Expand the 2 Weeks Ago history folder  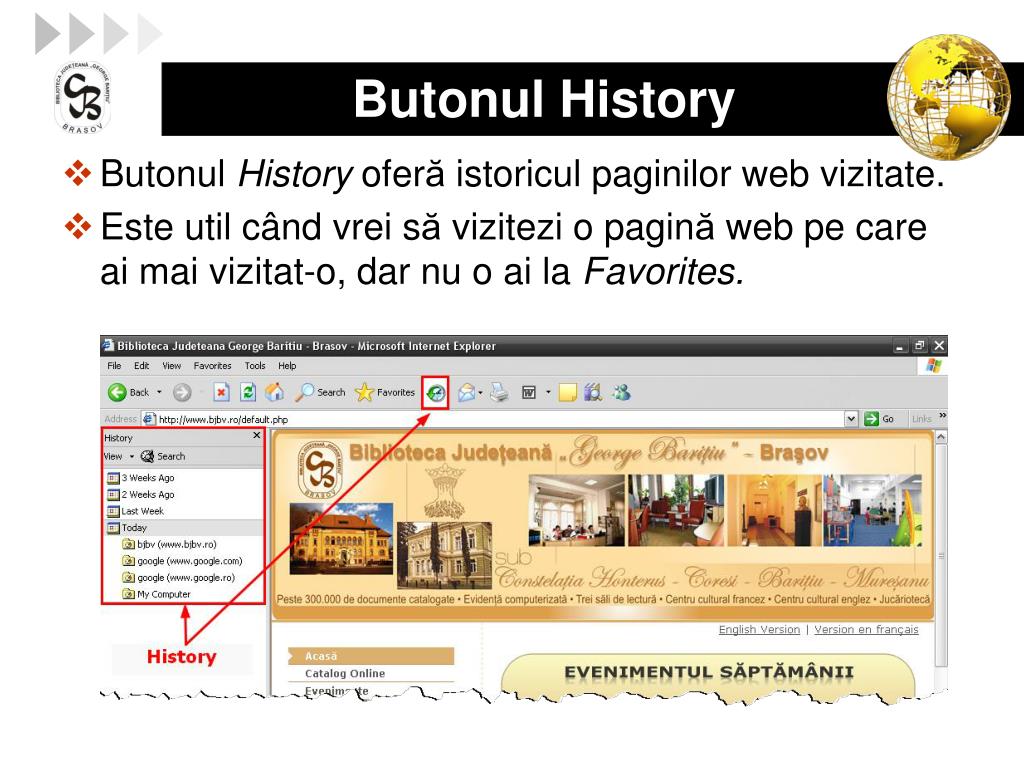[141, 494]
